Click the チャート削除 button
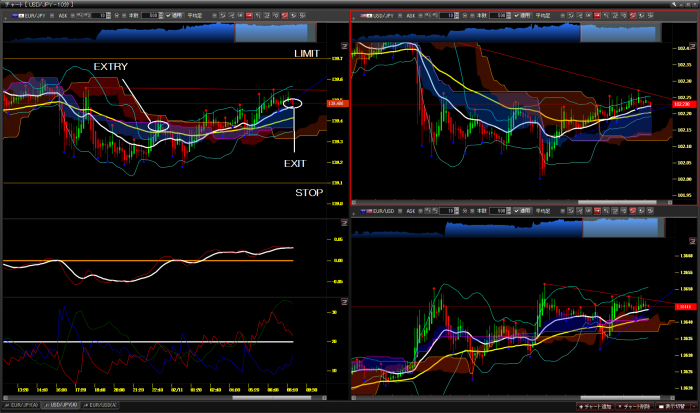Screen dimensions: 700x413 coord(634,406)
